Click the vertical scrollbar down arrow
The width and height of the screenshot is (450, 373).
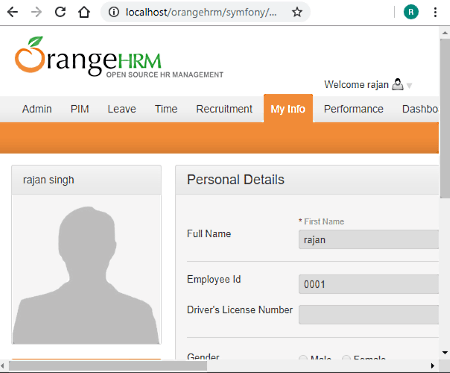pos(445,352)
